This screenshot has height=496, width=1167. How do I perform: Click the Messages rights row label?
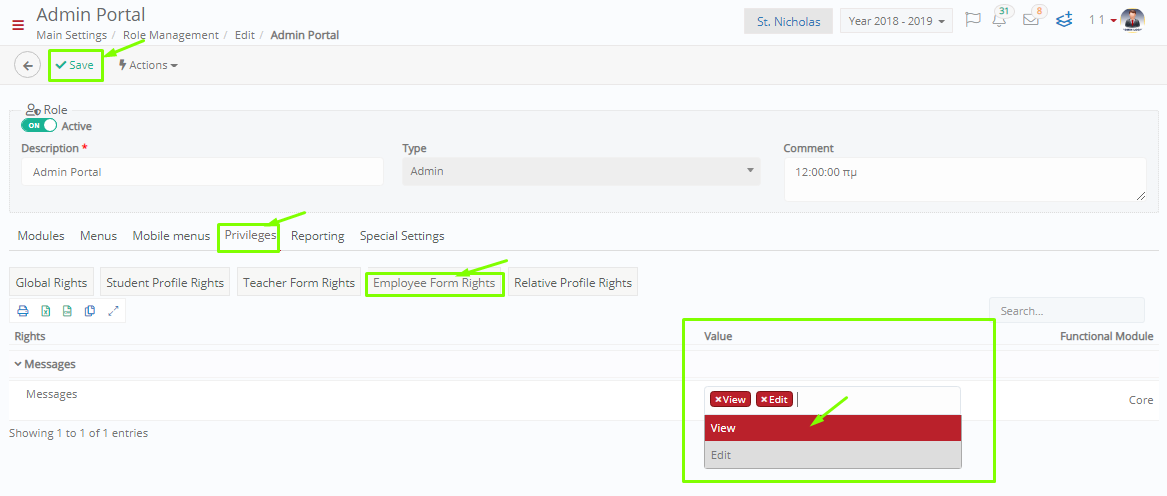[51, 394]
